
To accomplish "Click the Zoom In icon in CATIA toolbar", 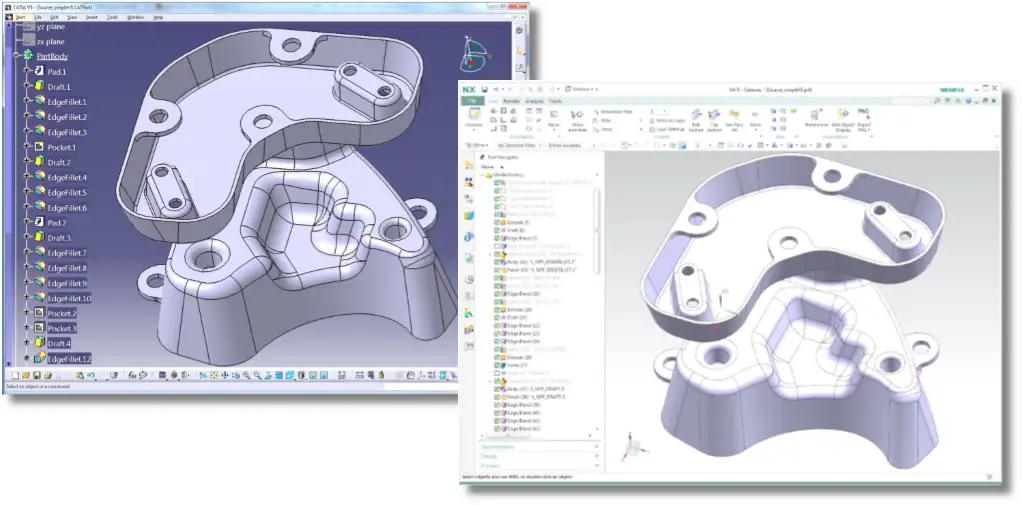I will [x=246, y=375].
